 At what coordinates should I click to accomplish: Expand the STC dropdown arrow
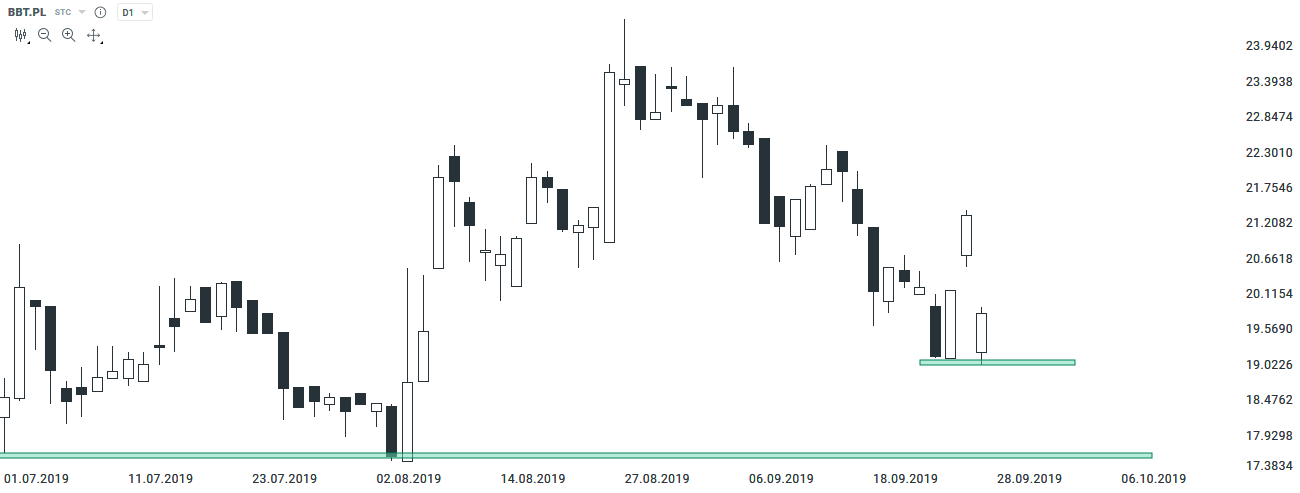(x=82, y=13)
